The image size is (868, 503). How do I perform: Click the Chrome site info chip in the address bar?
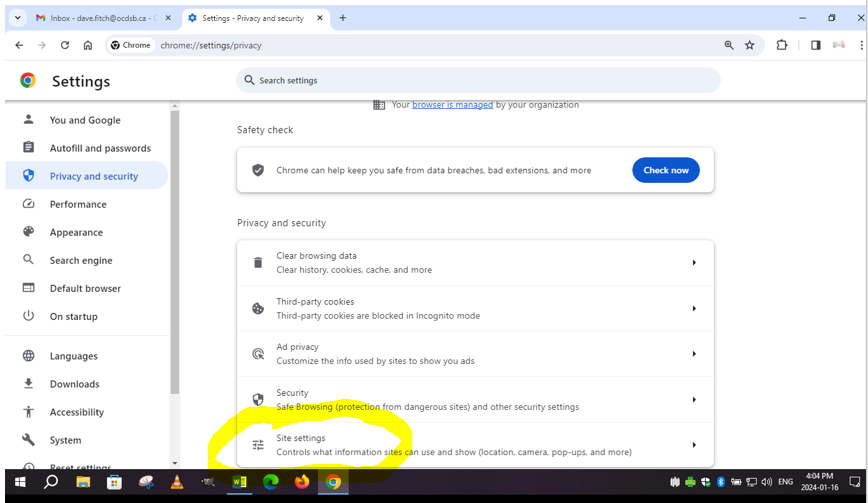point(131,45)
